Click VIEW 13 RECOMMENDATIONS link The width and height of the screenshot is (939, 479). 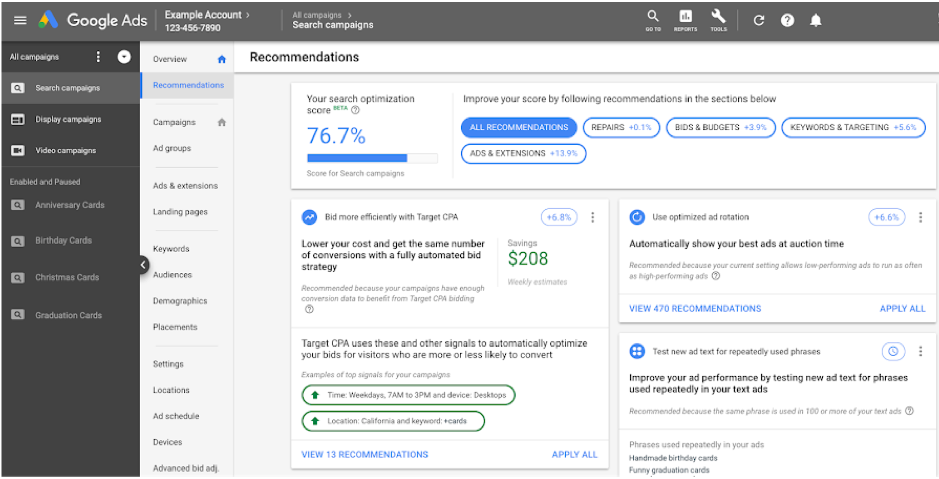[x=365, y=454]
